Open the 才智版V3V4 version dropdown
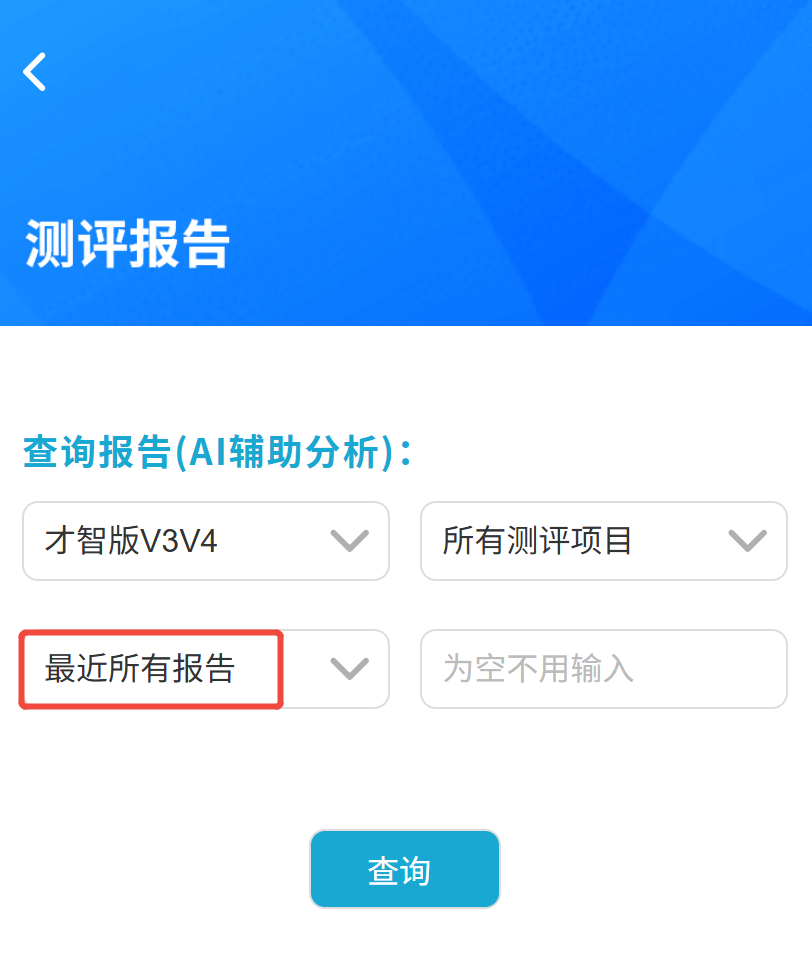Image resolution: width=812 pixels, height=962 pixels. pos(206,541)
